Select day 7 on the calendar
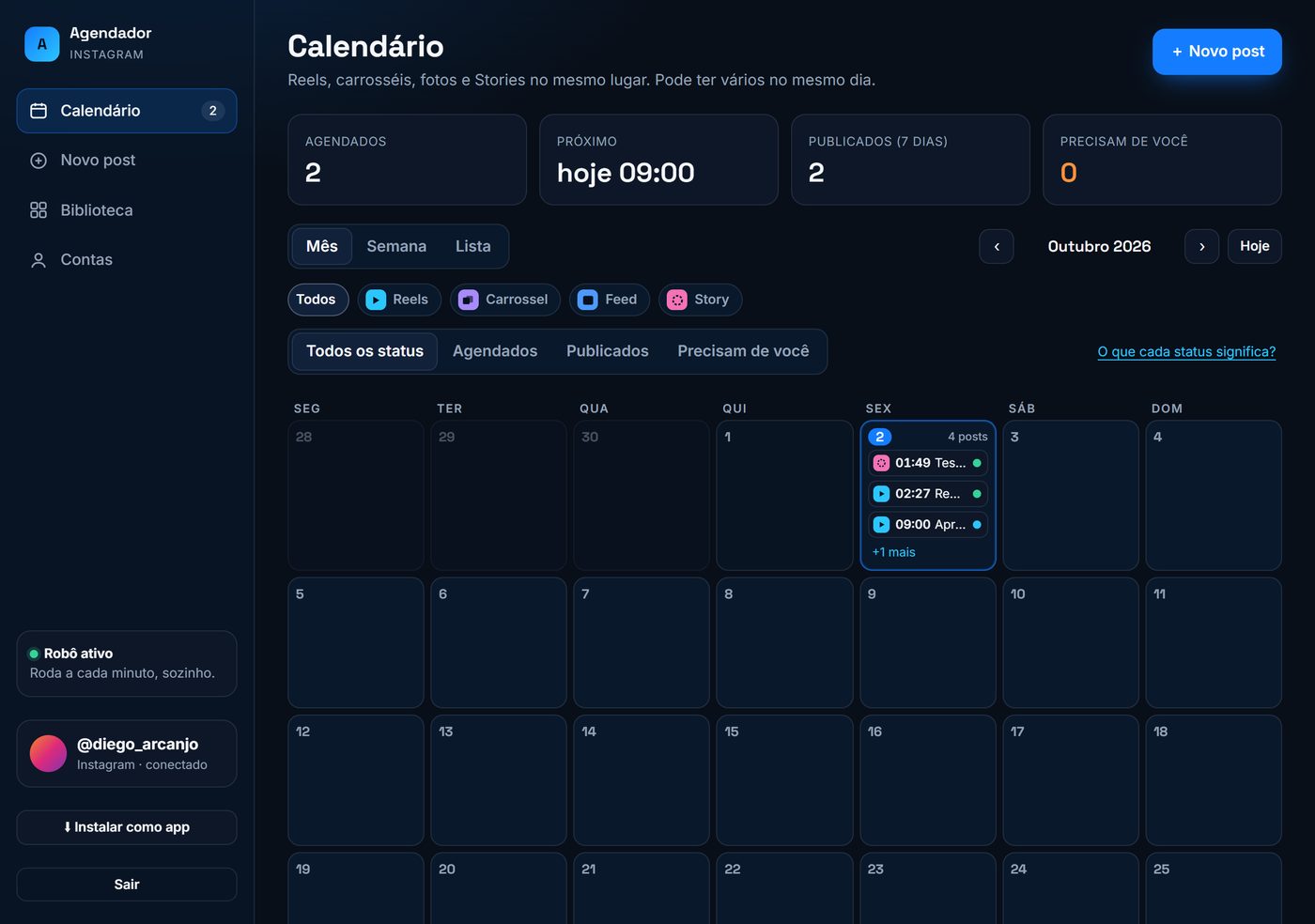 click(642, 642)
